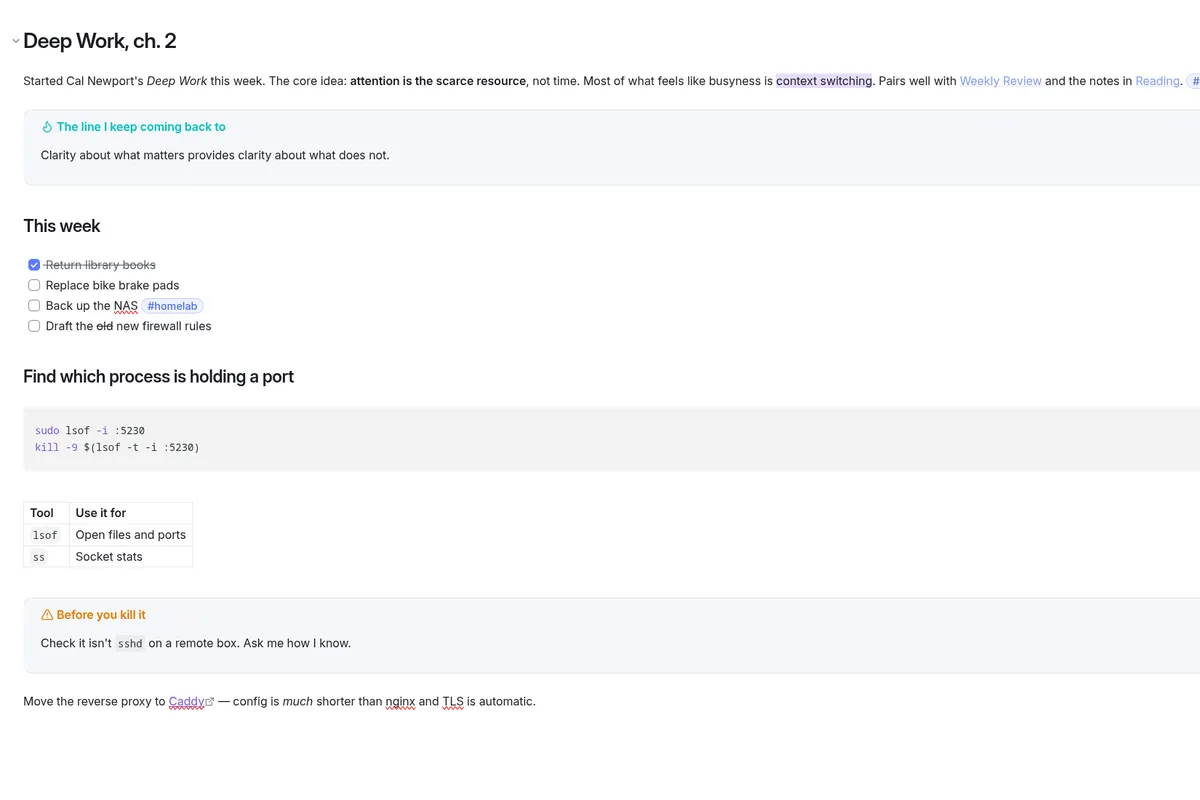Click the sentence "Ask me how I know."
This screenshot has width=1200, height=800.
(x=297, y=643)
